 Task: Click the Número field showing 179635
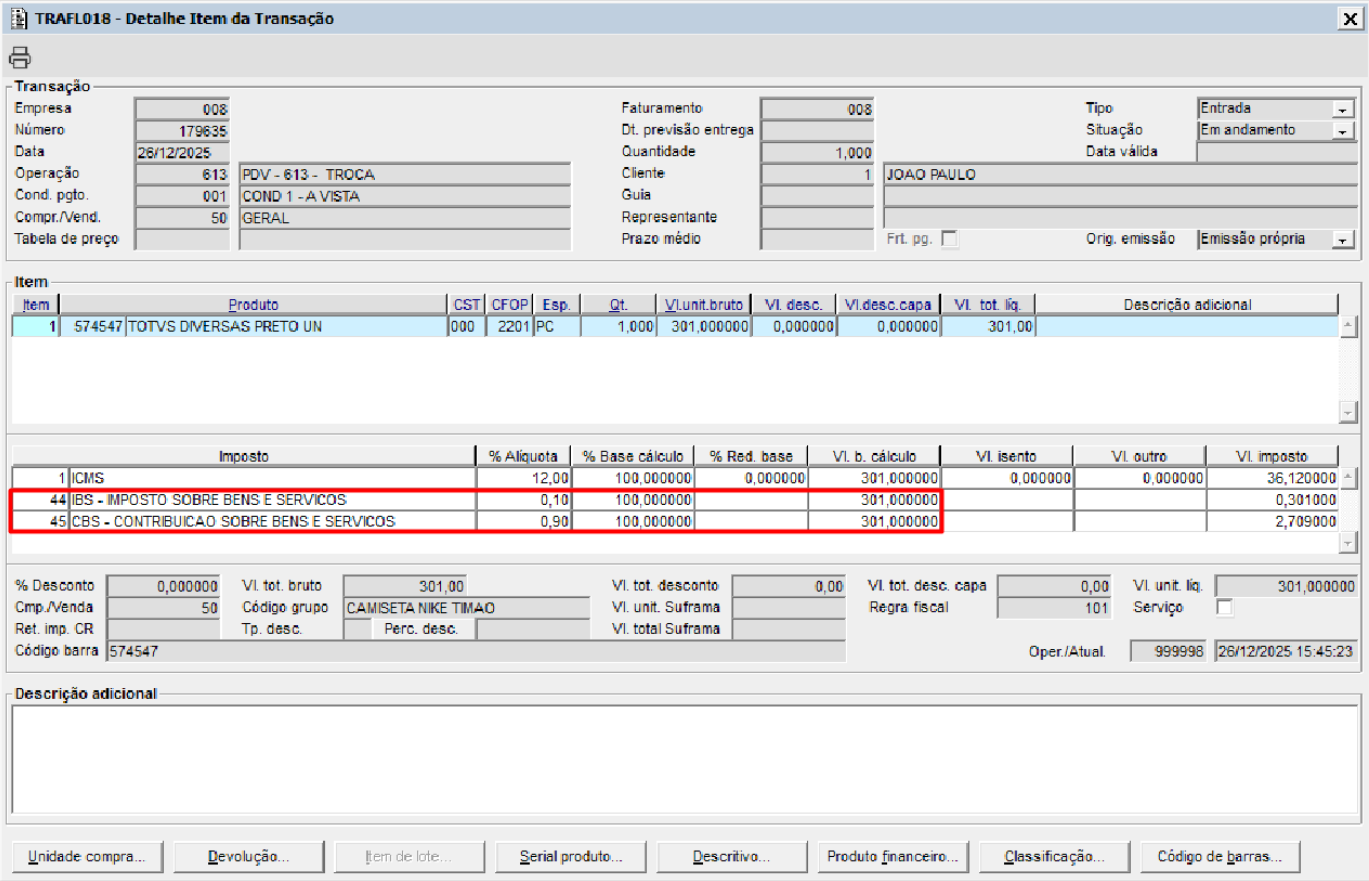(x=183, y=131)
